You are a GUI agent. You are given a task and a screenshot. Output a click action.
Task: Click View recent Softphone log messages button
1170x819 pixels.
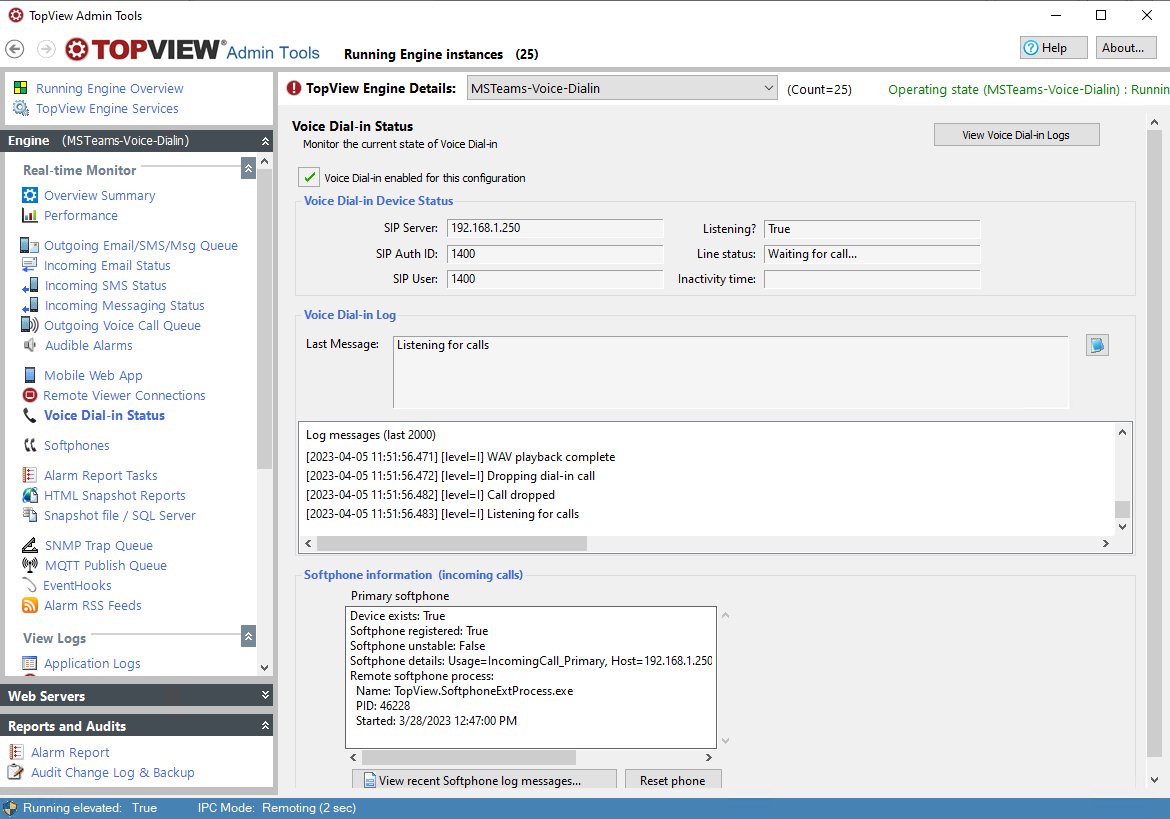click(x=484, y=780)
